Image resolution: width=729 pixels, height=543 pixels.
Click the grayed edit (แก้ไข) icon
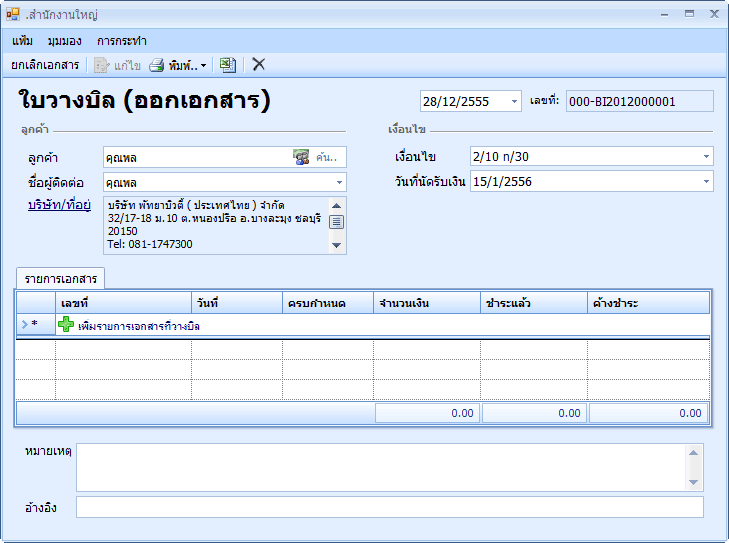point(101,65)
